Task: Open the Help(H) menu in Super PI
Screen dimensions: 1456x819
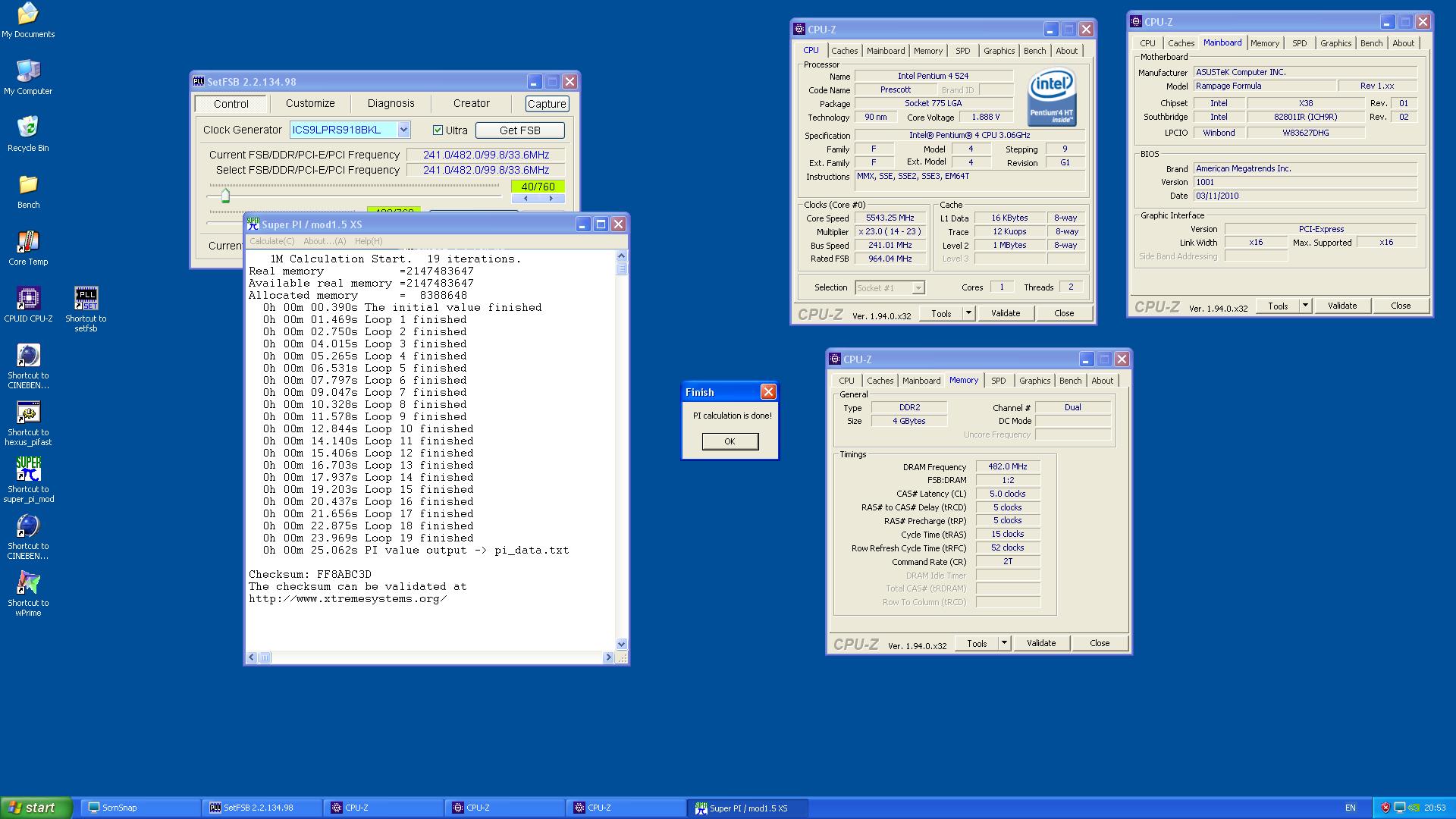Action: (369, 241)
